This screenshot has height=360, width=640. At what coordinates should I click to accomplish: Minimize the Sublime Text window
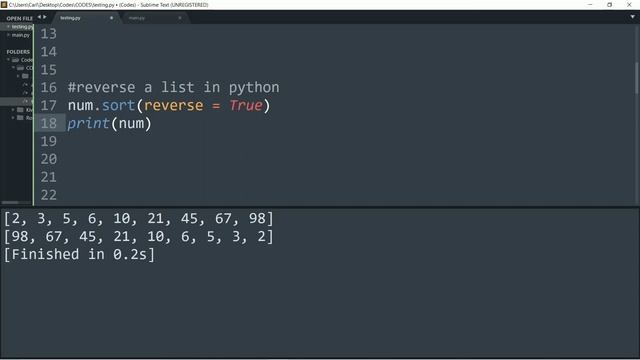coord(590,4)
